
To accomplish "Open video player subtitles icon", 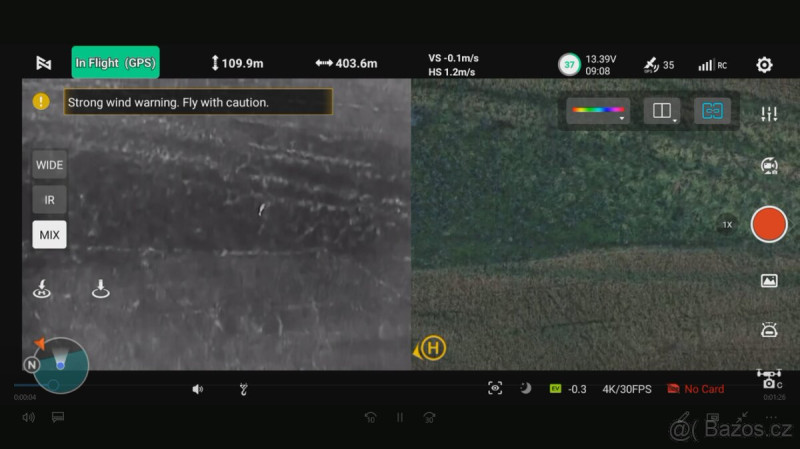I will tap(58, 417).
